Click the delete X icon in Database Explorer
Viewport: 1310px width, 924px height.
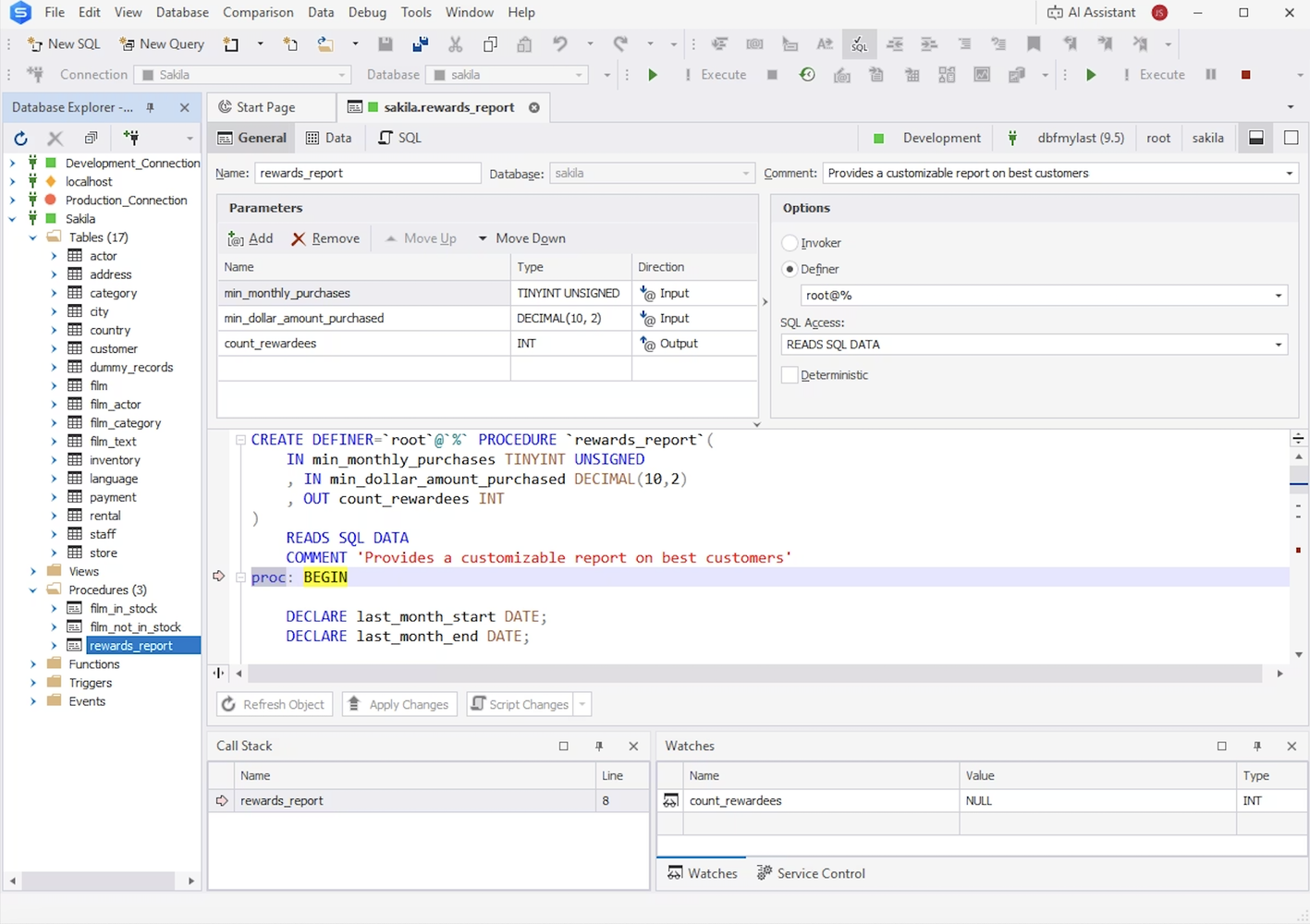tap(55, 139)
